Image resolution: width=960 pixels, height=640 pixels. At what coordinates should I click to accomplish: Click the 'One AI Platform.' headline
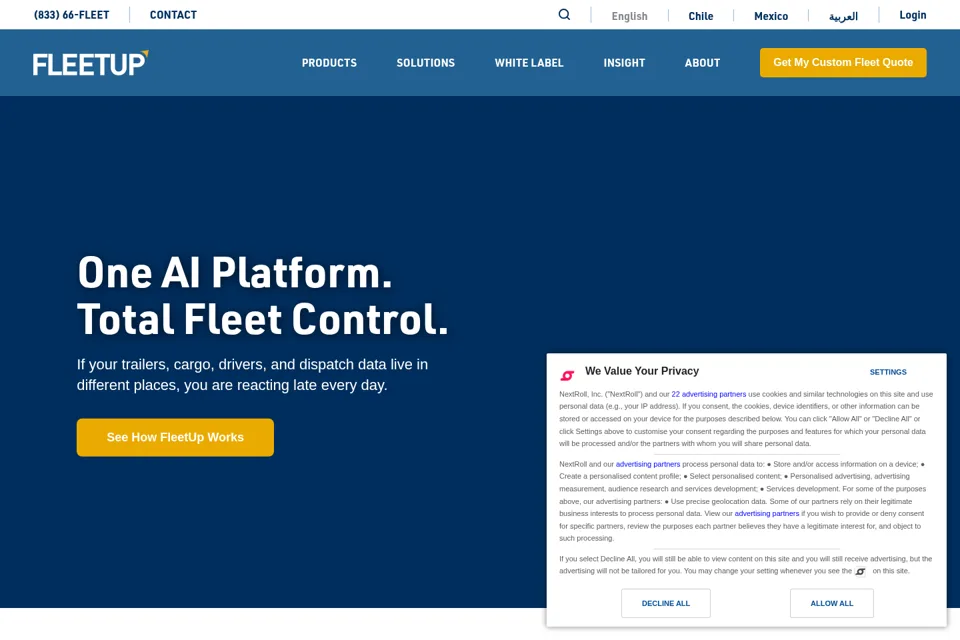(x=234, y=273)
